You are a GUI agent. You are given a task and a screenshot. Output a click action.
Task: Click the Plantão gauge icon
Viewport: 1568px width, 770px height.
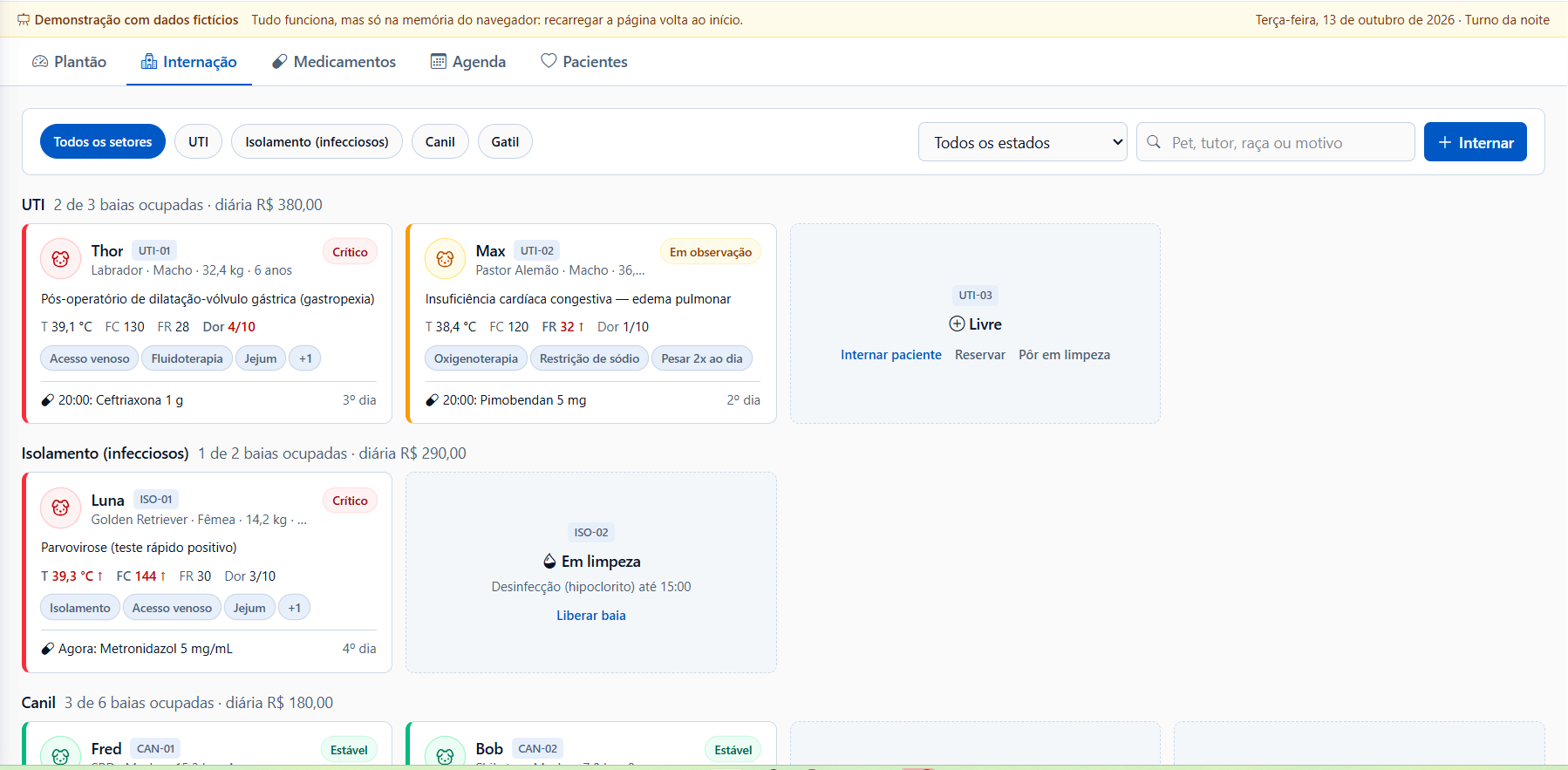click(x=40, y=61)
